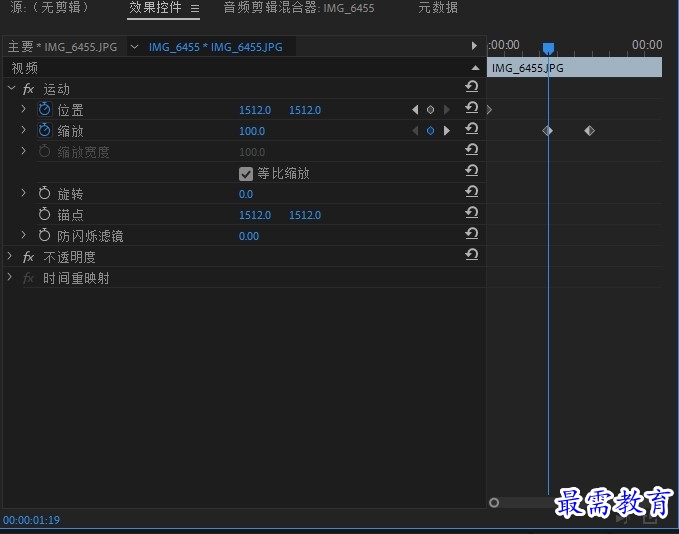Screen dimensions: 679x534
Task: Reset the 等比缩放 setting
Action: pos(472,171)
